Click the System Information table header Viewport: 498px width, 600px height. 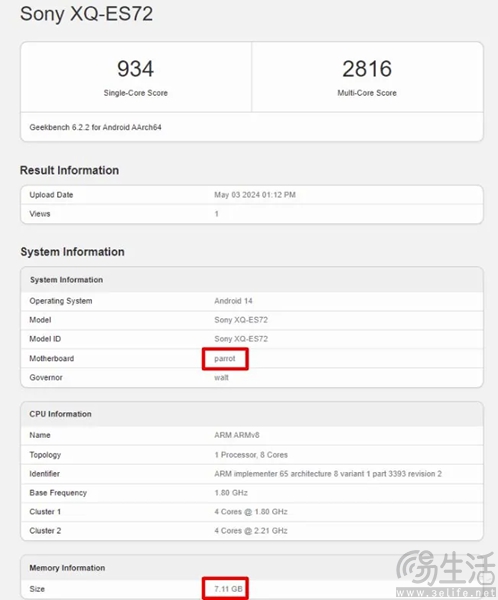[x=66, y=280]
